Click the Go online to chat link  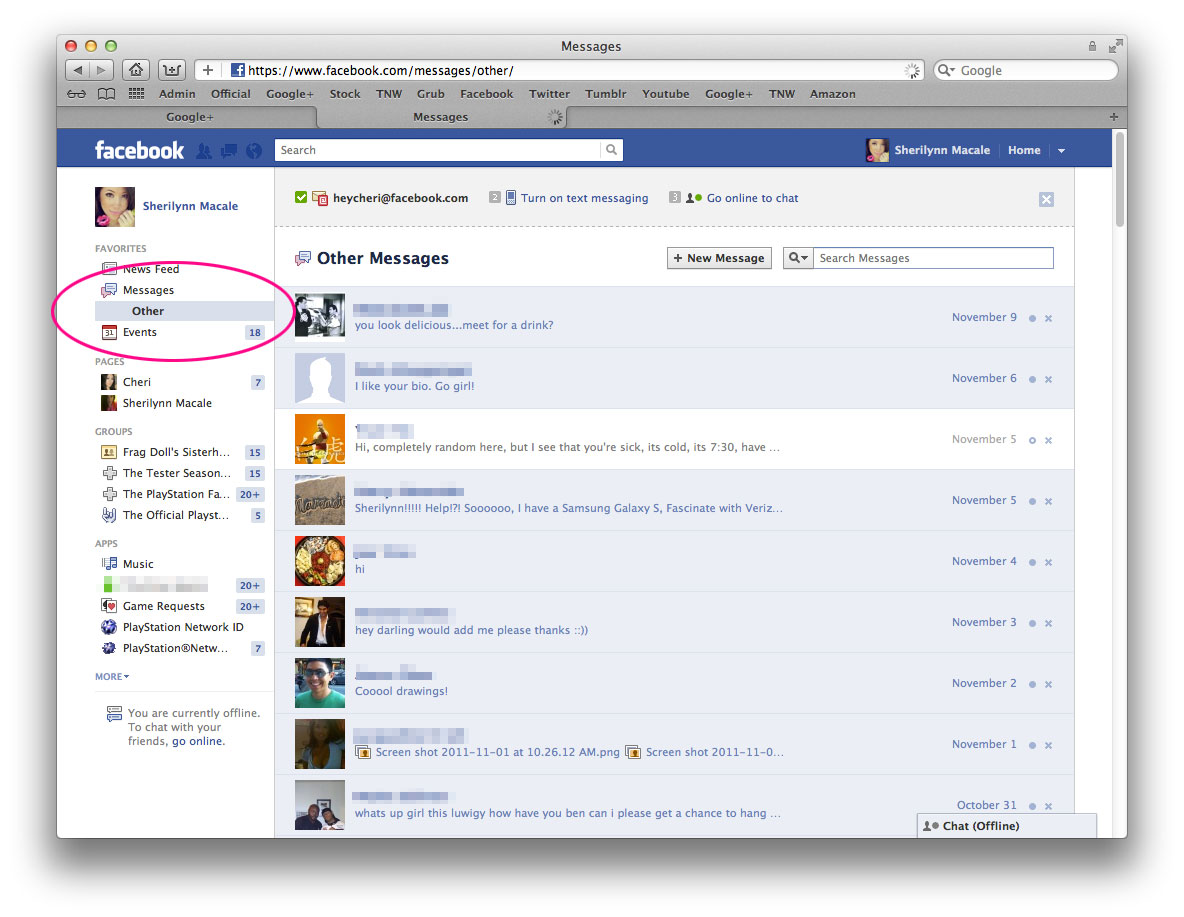coord(752,198)
